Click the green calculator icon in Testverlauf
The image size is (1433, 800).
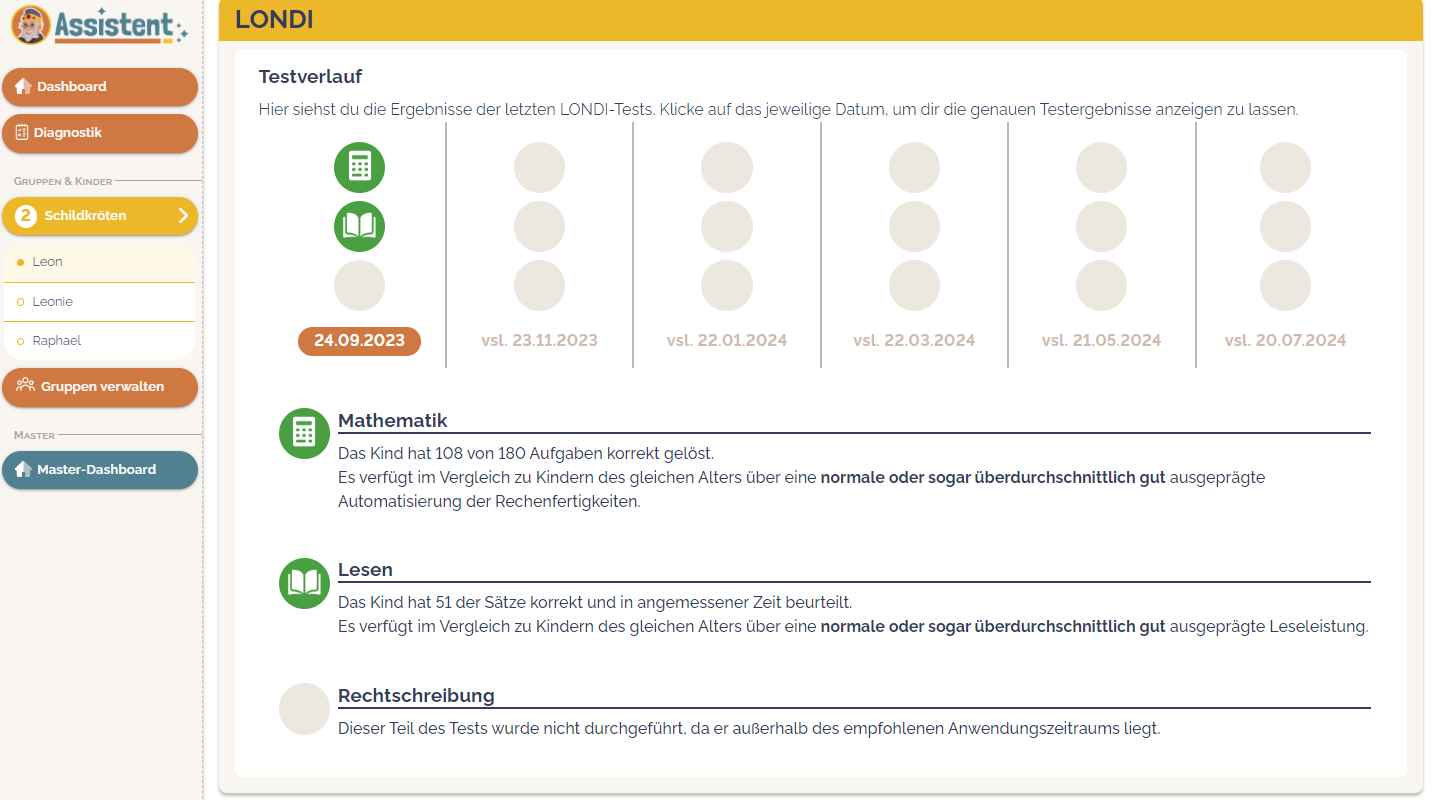[359, 167]
